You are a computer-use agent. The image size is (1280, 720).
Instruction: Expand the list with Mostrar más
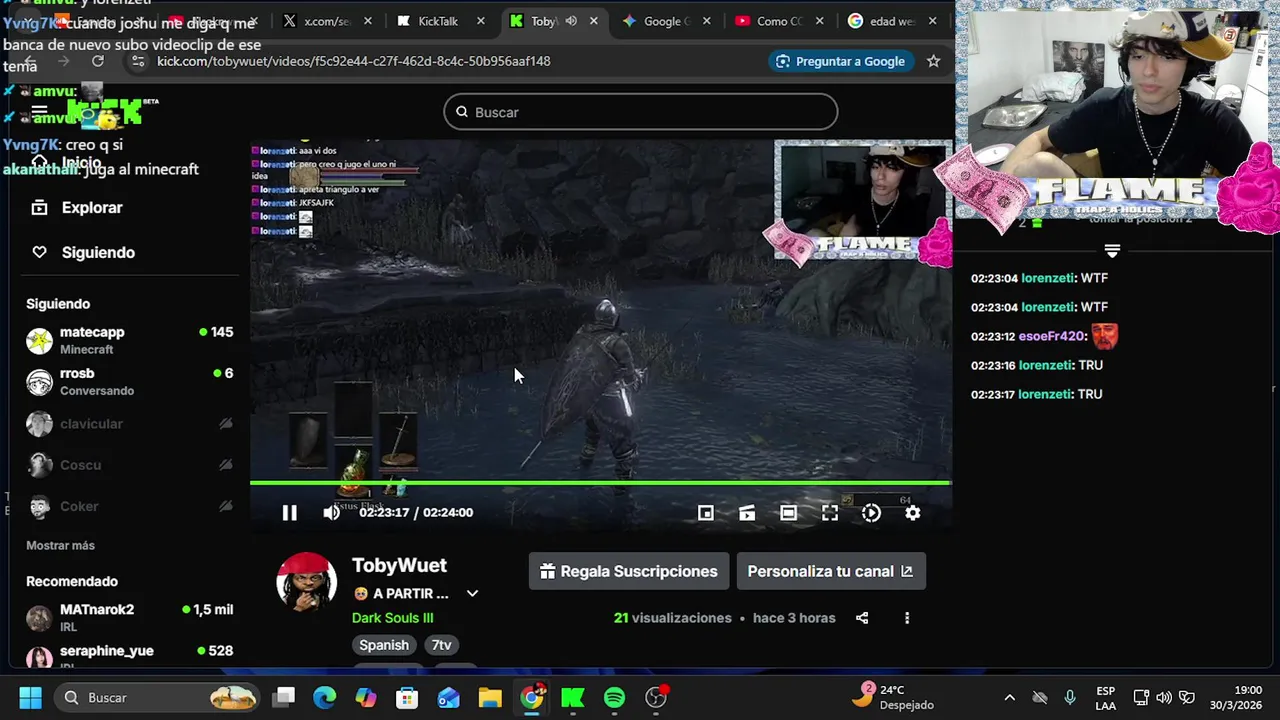60,546
